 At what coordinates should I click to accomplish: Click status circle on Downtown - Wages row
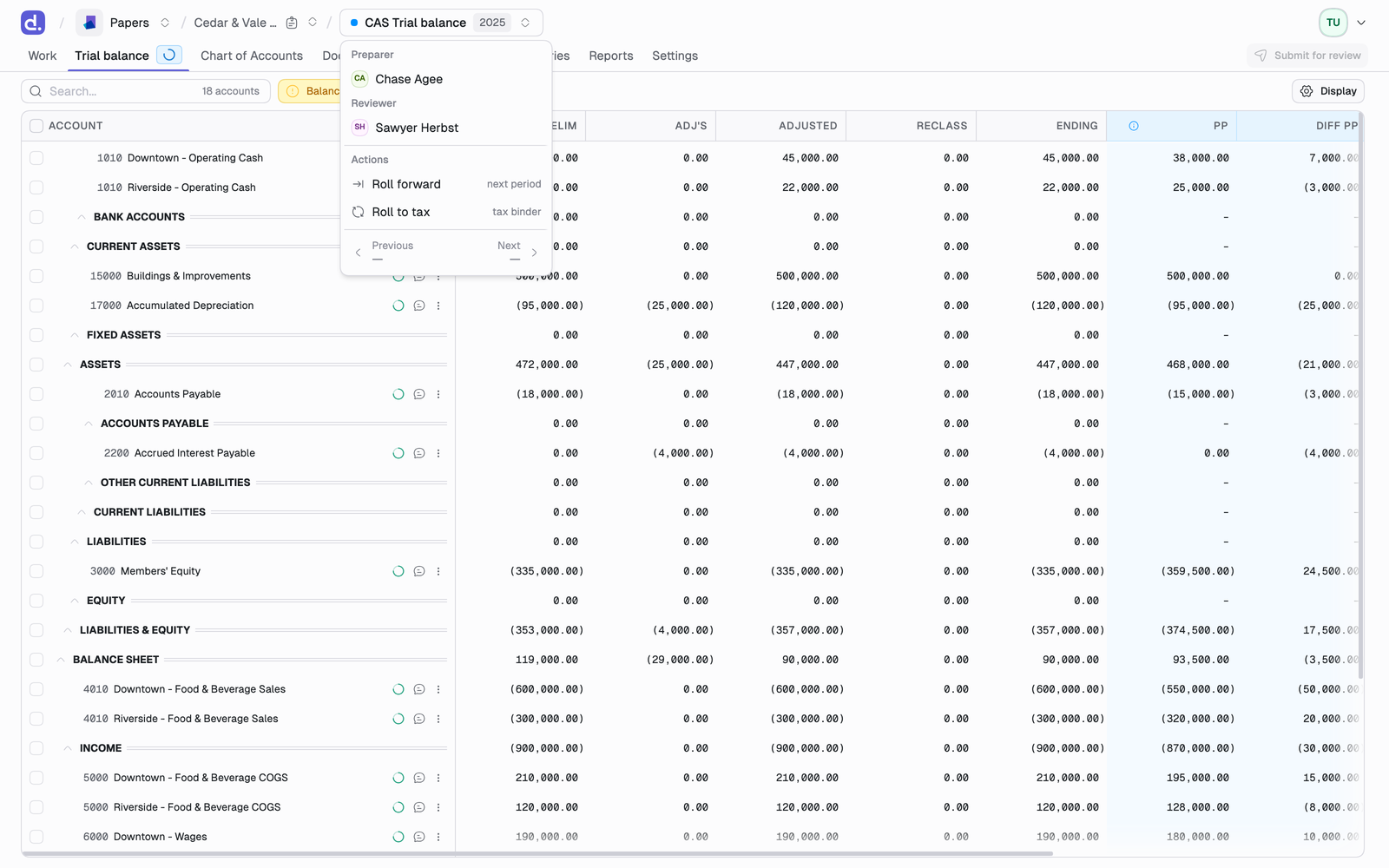click(x=398, y=837)
